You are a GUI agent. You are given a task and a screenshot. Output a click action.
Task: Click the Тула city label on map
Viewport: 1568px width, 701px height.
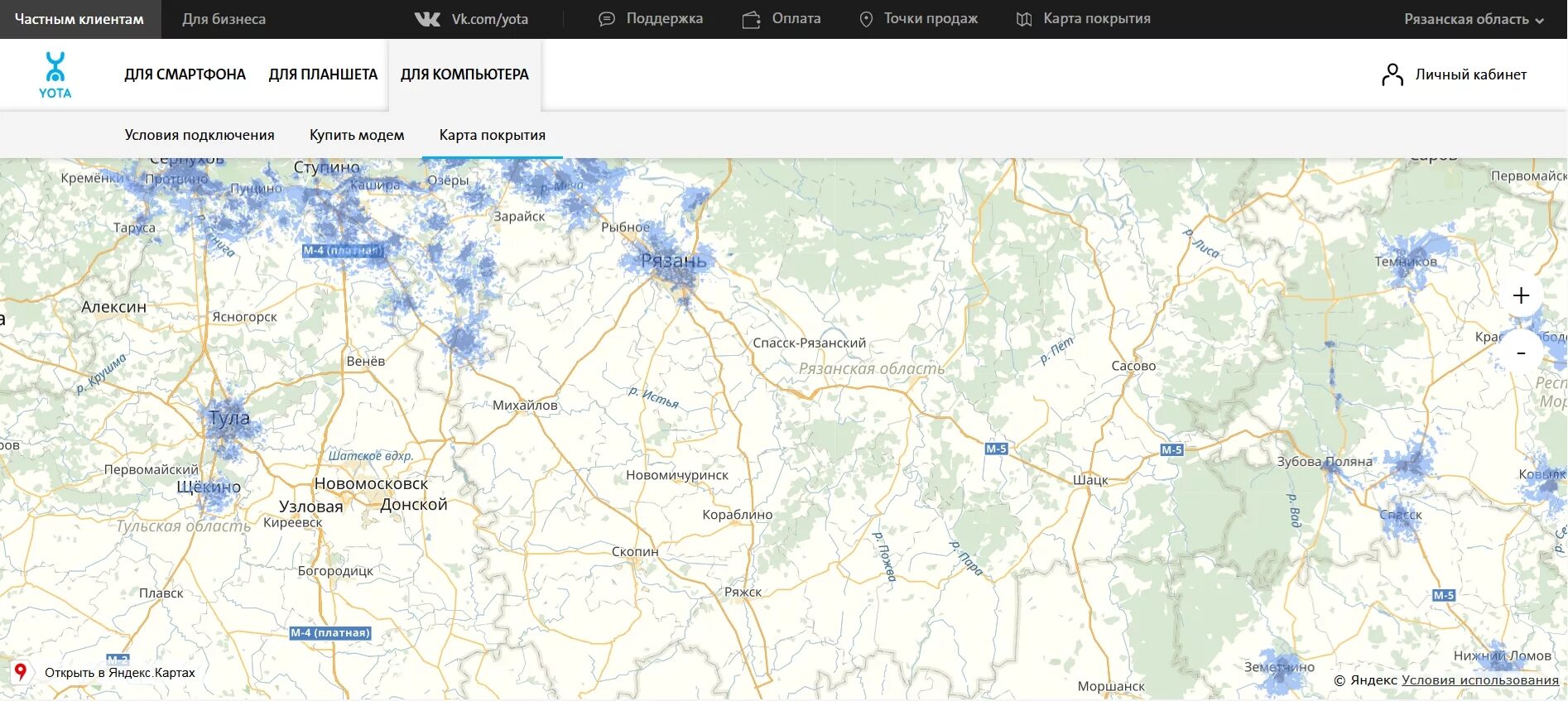(229, 418)
